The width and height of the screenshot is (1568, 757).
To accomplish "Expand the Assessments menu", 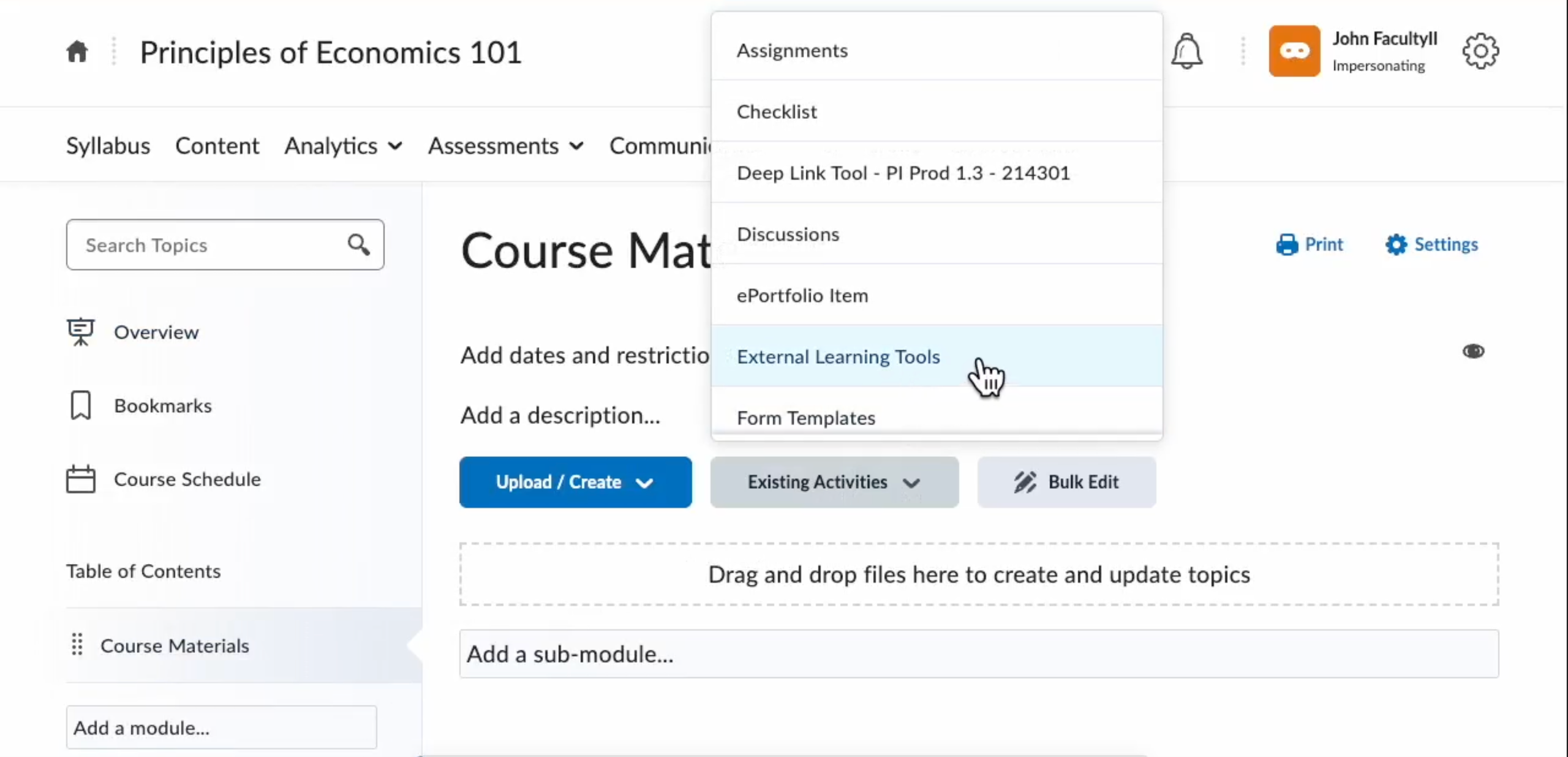I will click(x=506, y=146).
